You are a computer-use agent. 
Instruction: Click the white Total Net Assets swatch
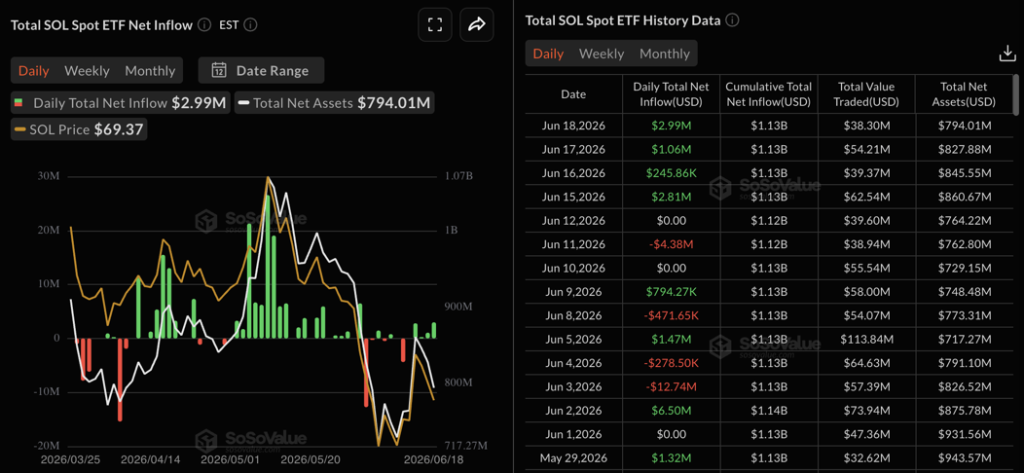(244, 103)
